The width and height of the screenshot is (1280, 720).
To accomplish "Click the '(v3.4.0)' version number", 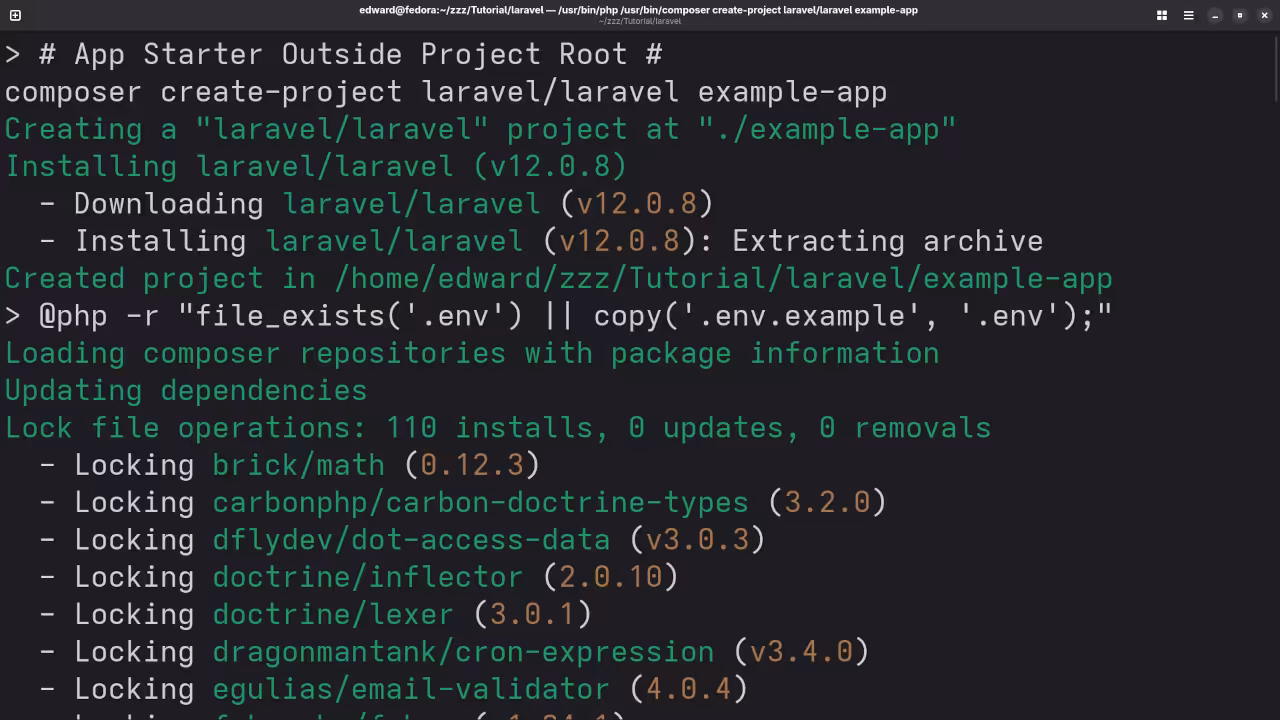I will 801,652.
